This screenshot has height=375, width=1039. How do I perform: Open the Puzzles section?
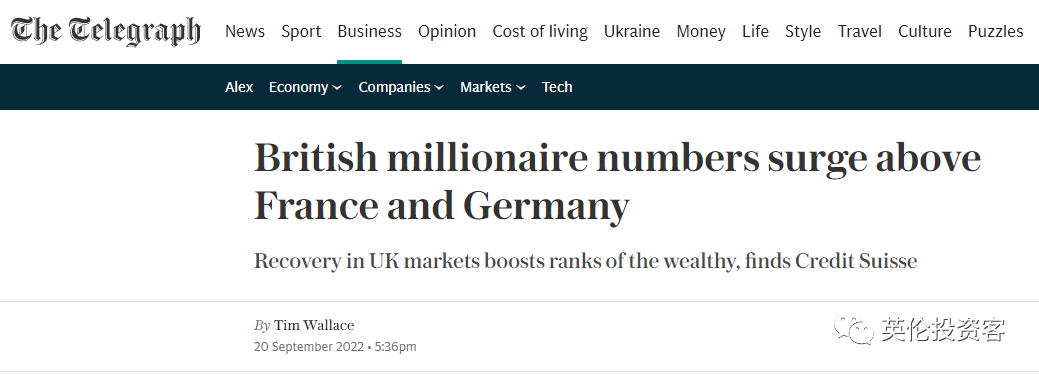(x=995, y=31)
